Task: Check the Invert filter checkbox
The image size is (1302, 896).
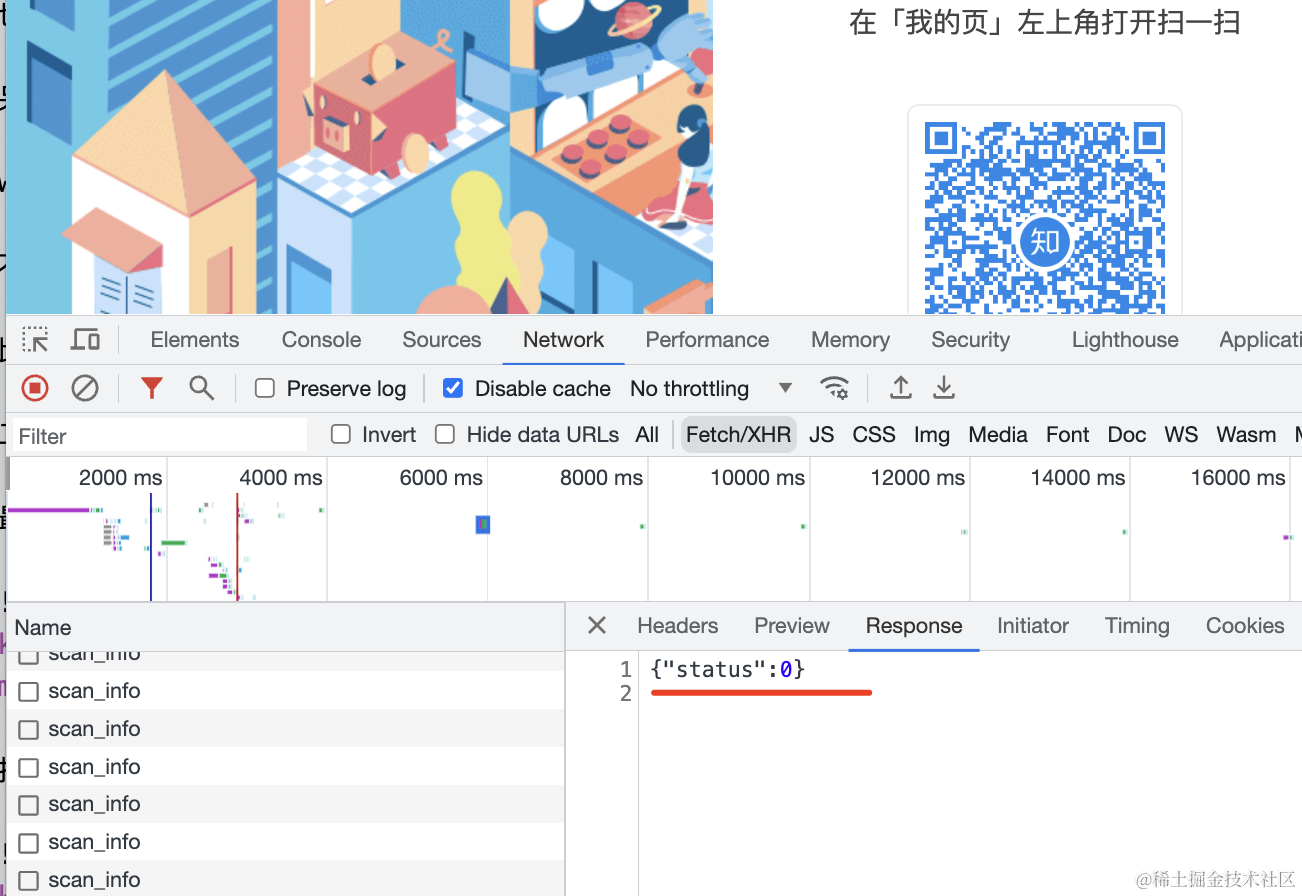Action: click(341, 434)
